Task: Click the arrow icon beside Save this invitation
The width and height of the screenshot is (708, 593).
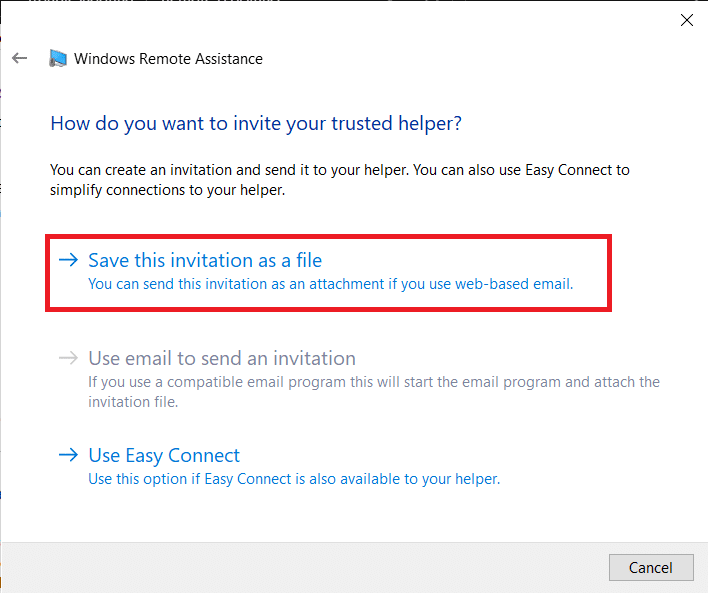Action: (68, 260)
